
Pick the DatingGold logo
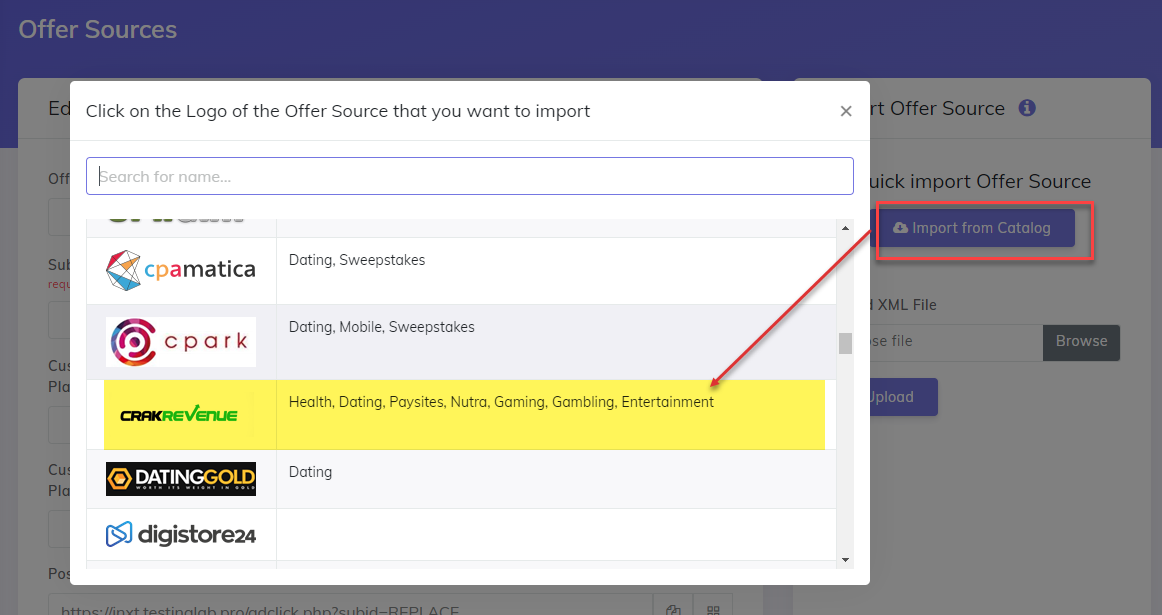point(181,479)
